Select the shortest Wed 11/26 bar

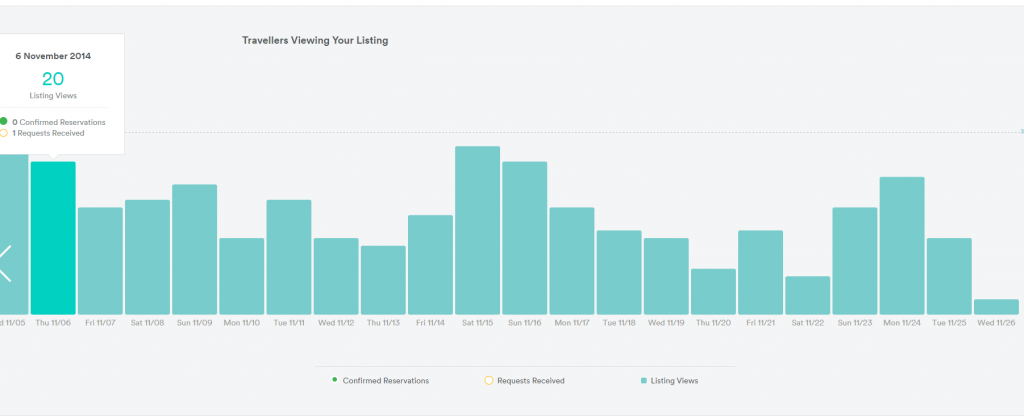996,307
